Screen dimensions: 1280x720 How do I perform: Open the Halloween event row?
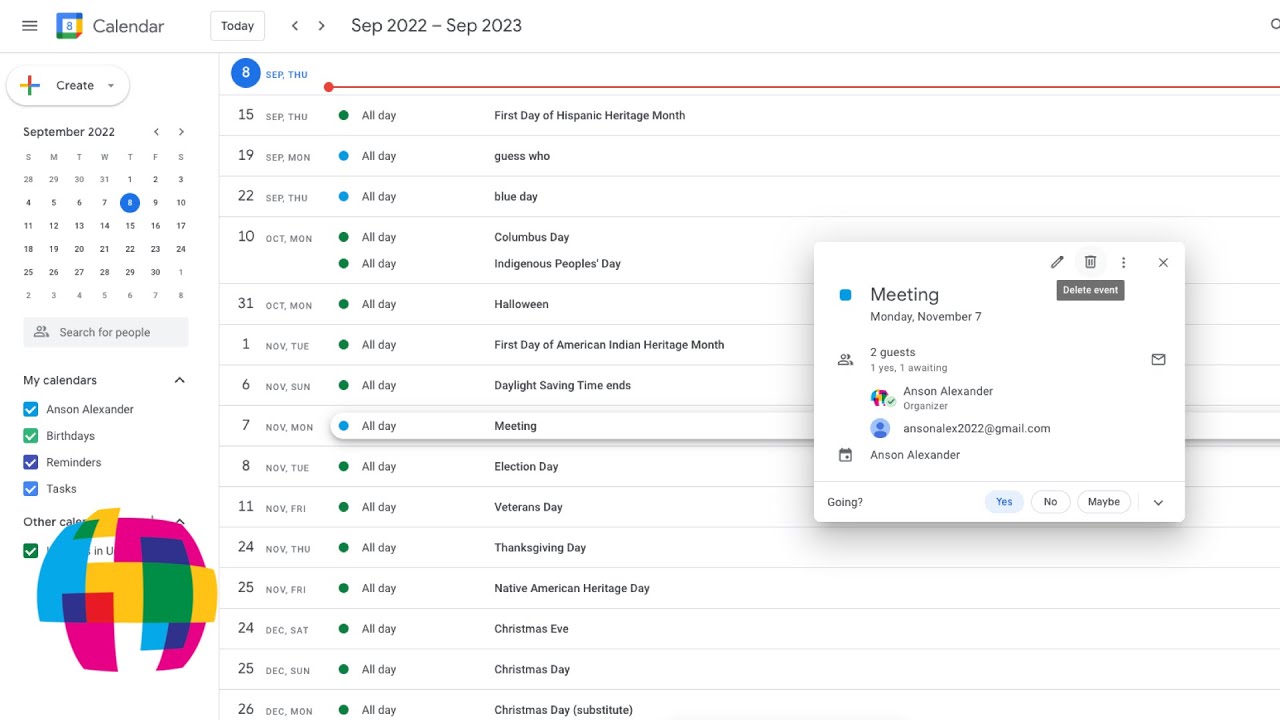[521, 304]
